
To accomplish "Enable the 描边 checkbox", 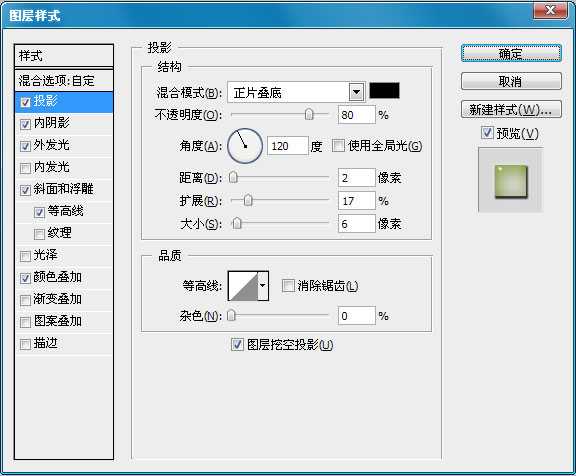I will click(25, 344).
